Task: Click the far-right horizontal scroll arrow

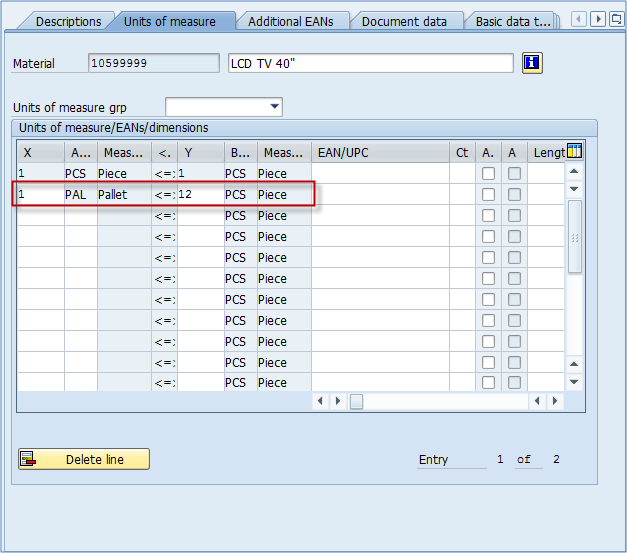Action: [554, 401]
